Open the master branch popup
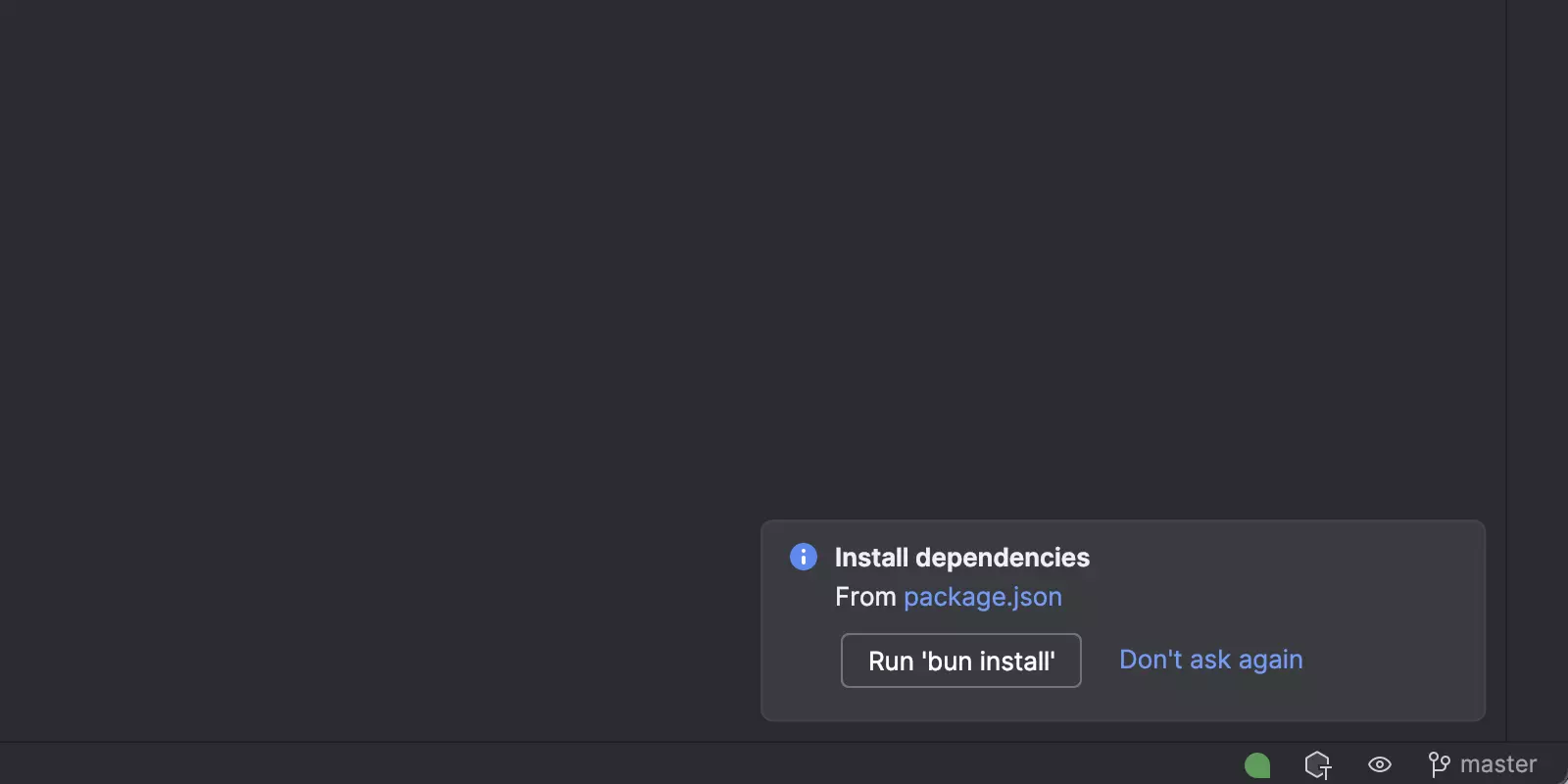Screen dimensions: 1568x784 point(1497,764)
